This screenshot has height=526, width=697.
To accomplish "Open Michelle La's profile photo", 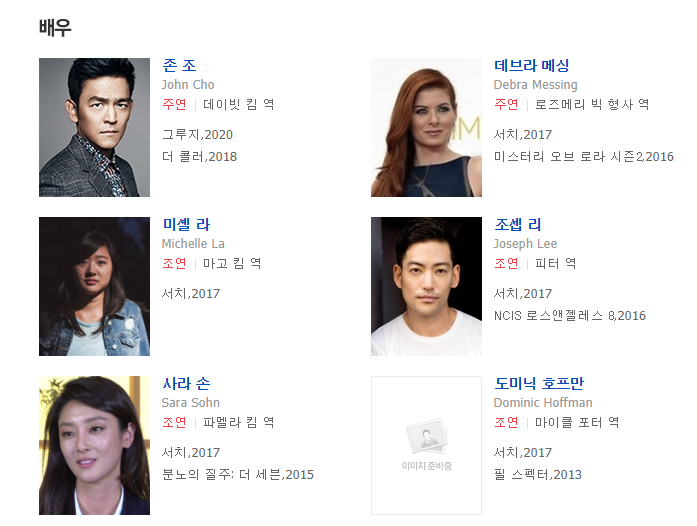I will pyautogui.click(x=94, y=286).
